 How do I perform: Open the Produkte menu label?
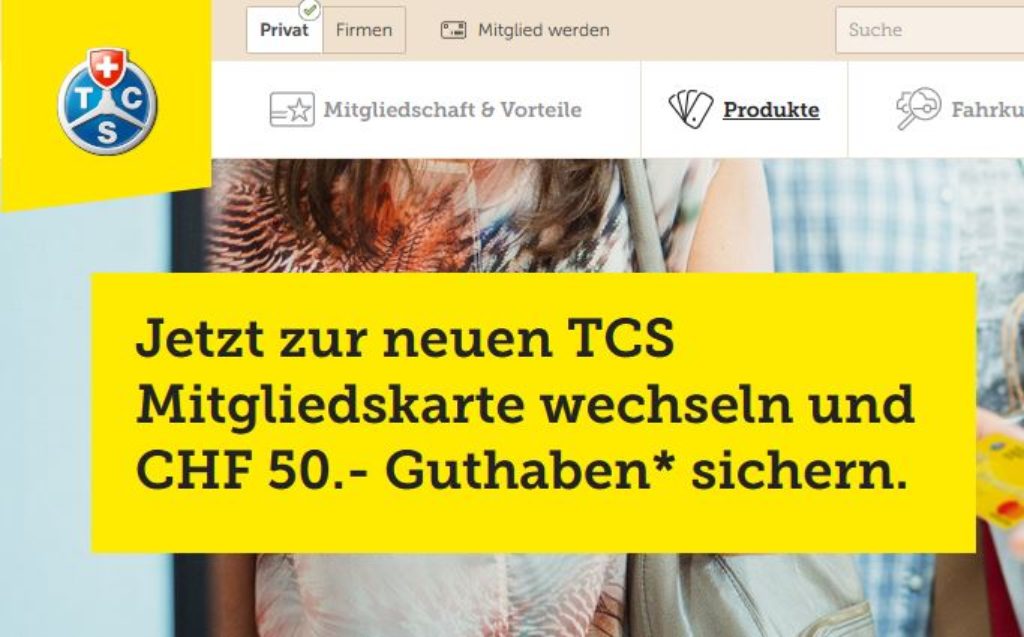771,110
